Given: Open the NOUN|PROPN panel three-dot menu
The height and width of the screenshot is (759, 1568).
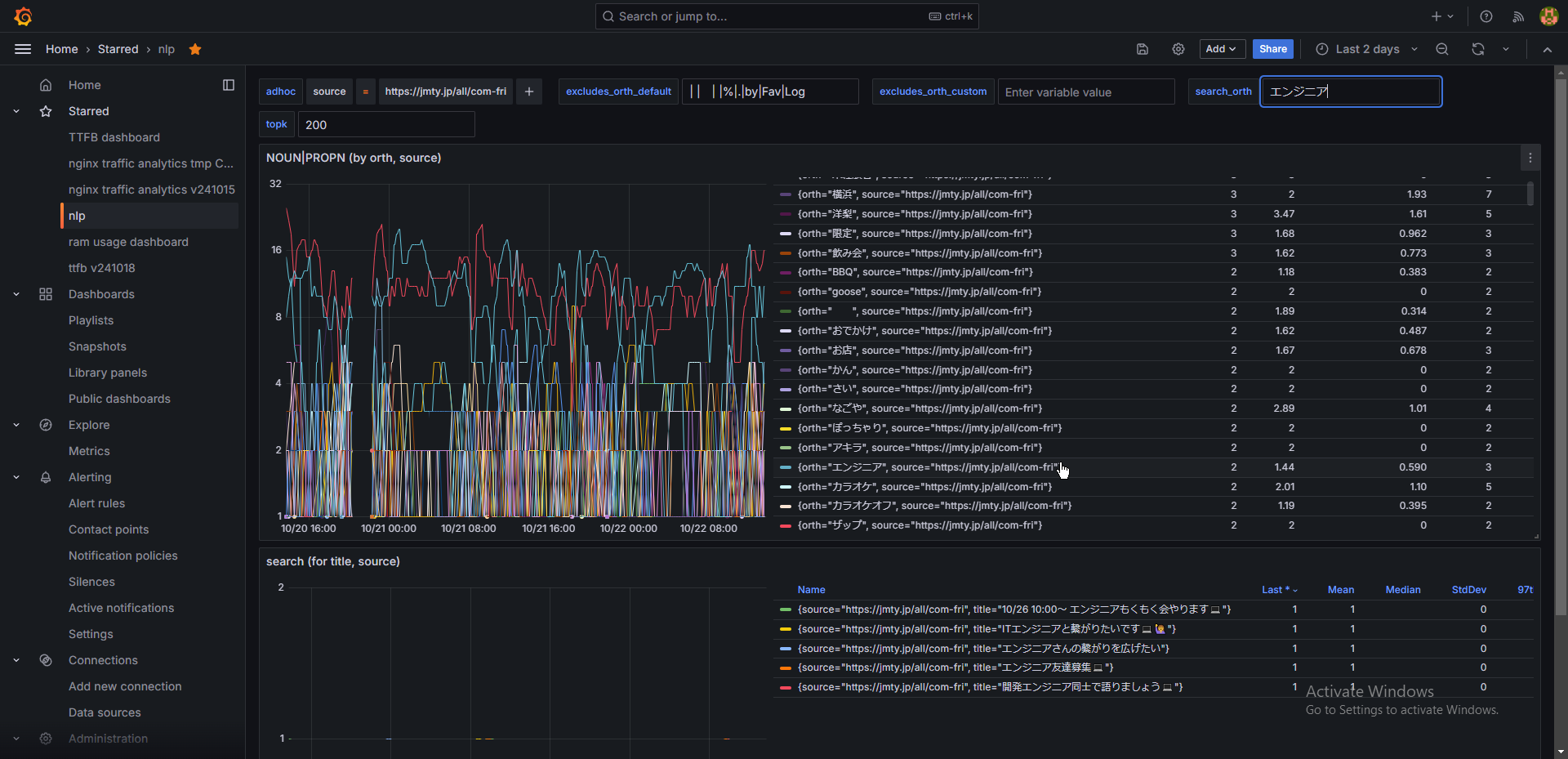Looking at the screenshot, I should 1530,158.
